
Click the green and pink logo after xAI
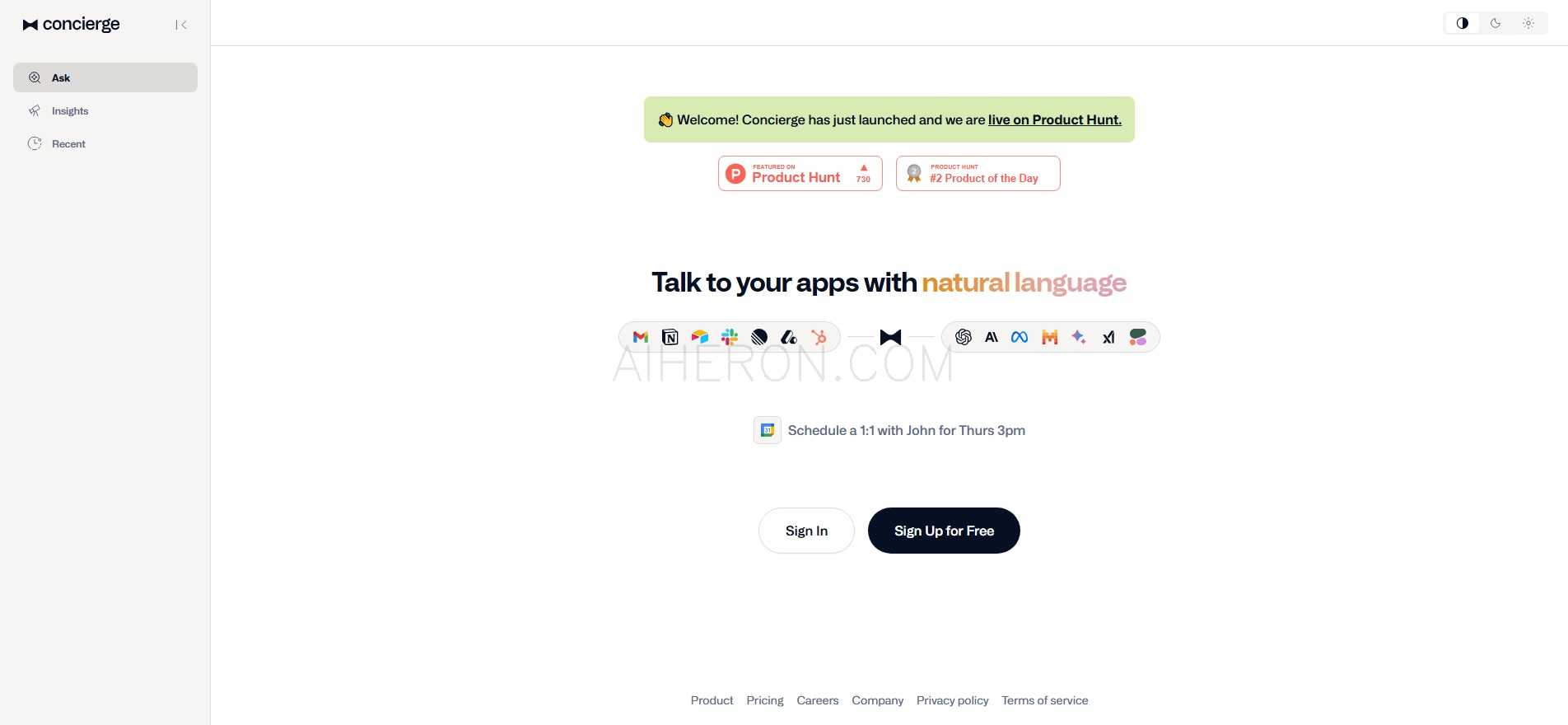1138,337
